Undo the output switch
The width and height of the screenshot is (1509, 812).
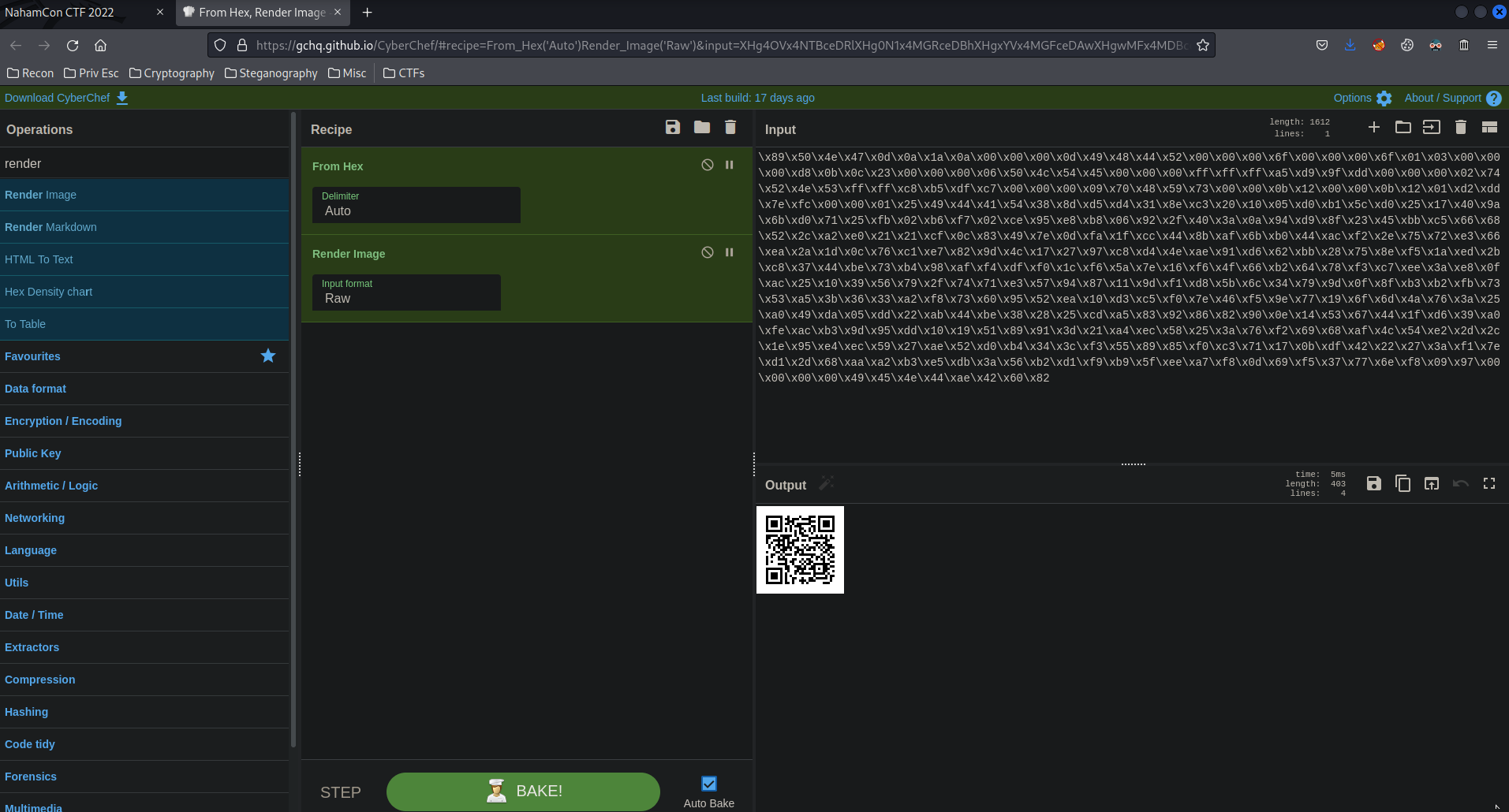point(1461,483)
